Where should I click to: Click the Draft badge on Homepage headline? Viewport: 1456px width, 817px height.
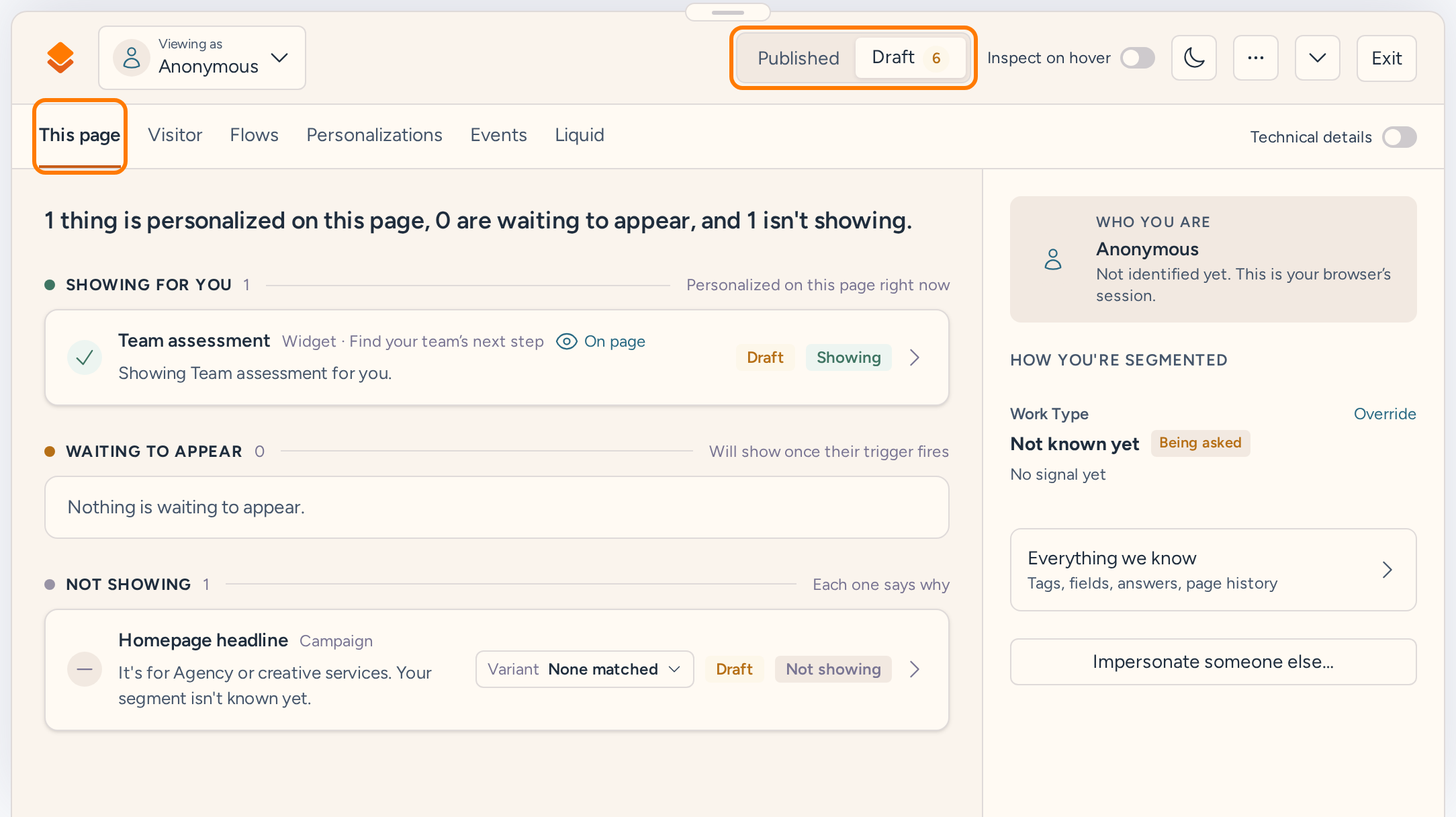[x=734, y=669]
